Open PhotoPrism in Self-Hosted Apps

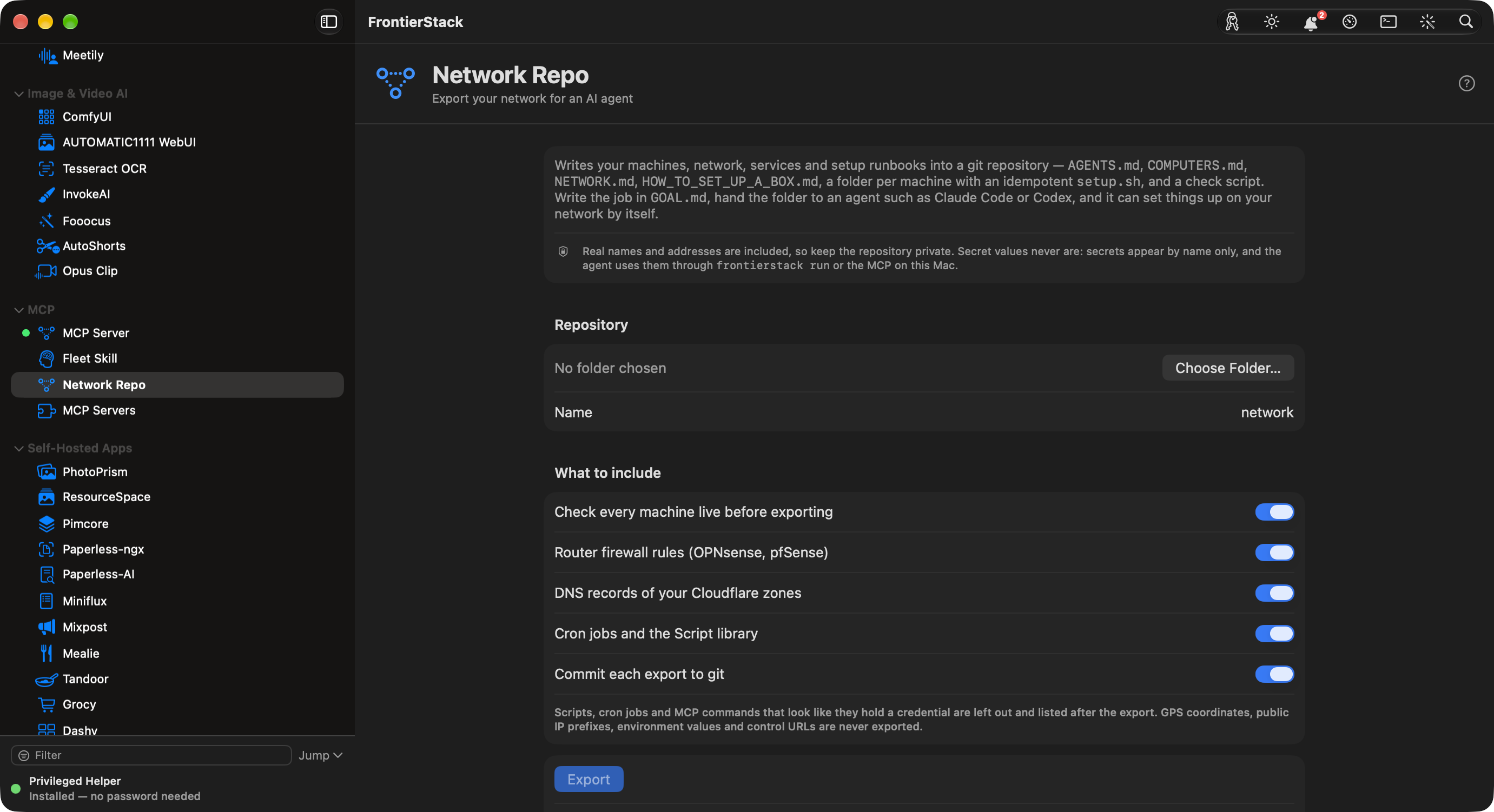[177, 472]
